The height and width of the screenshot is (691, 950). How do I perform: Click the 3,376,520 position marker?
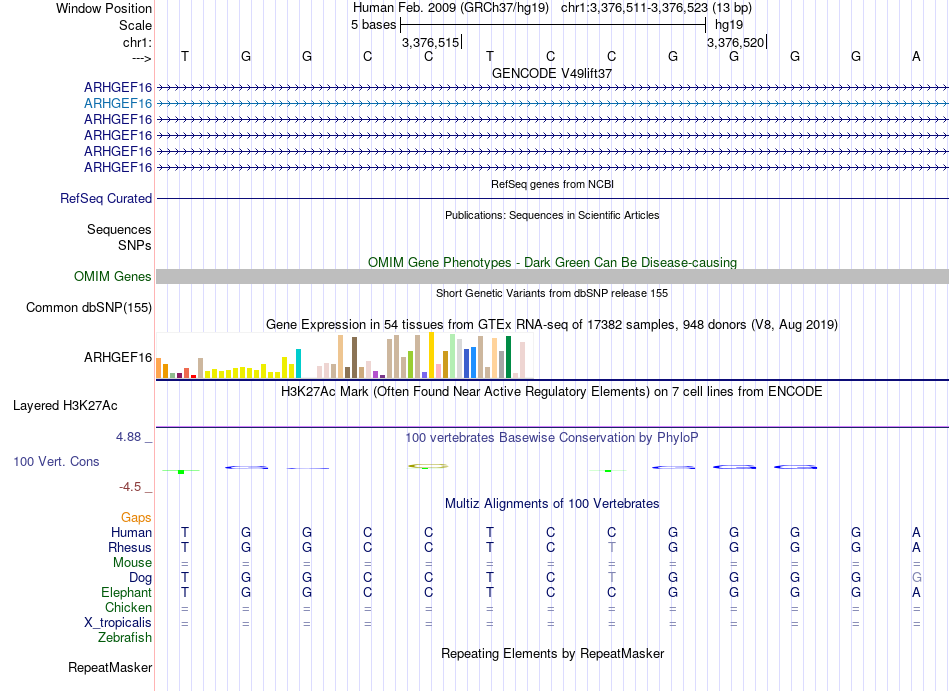click(736, 42)
